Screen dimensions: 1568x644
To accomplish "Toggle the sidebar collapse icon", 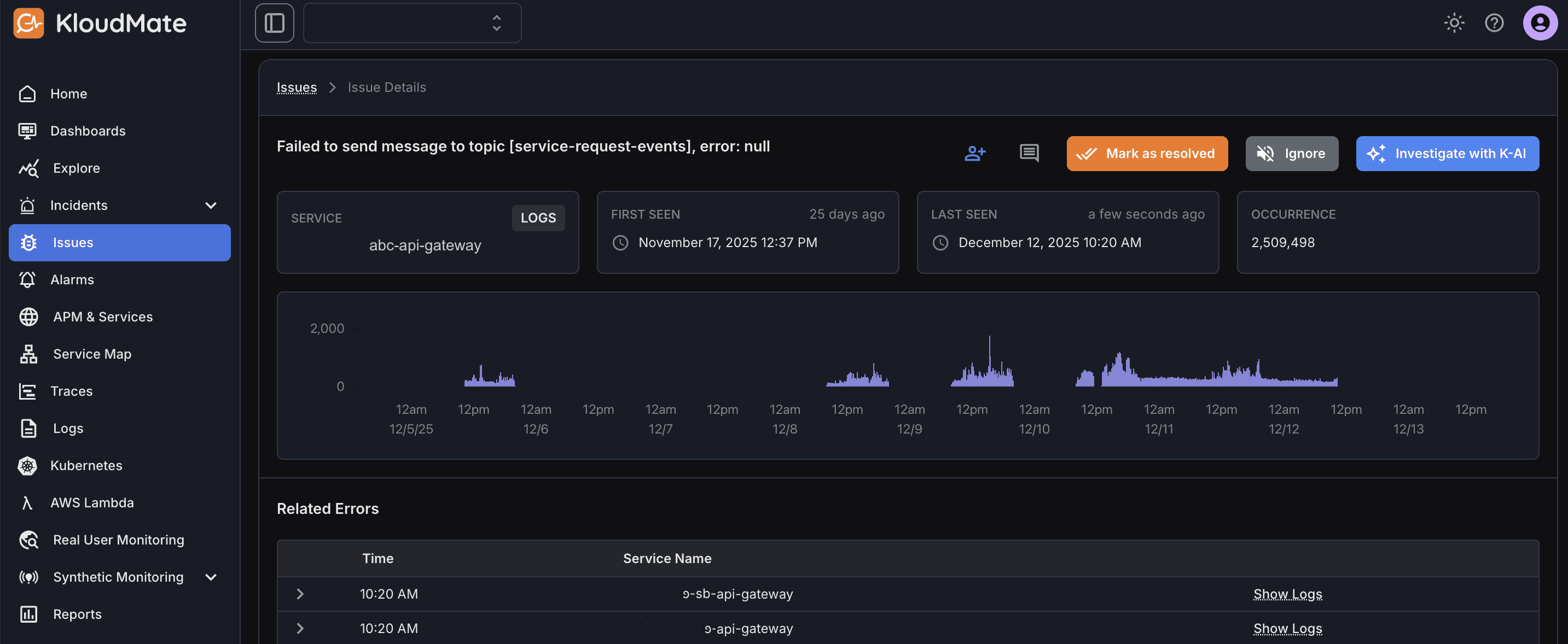I will (x=274, y=23).
